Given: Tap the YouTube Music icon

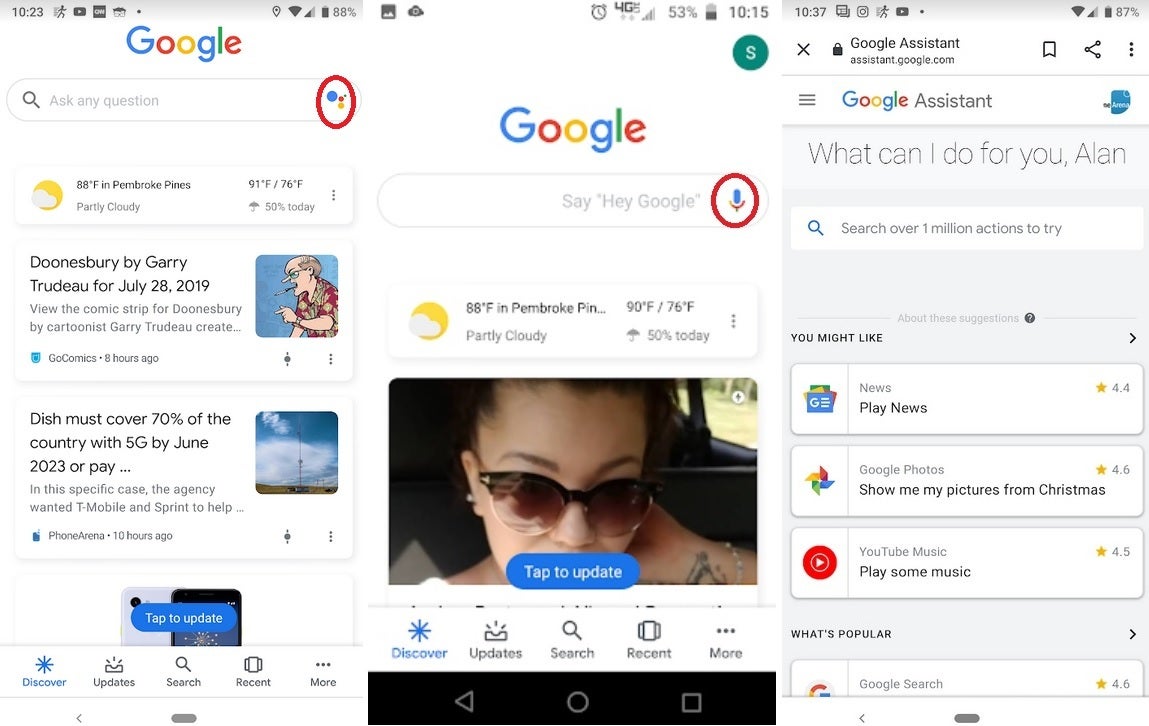Looking at the screenshot, I should 819,563.
